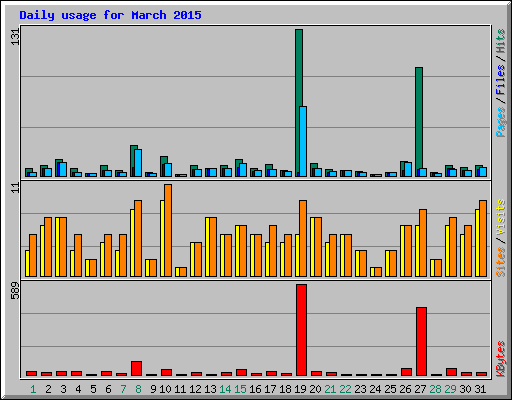The image size is (512, 400).
Task: Click the day "23" x-axis label
Action: coord(360,389)
